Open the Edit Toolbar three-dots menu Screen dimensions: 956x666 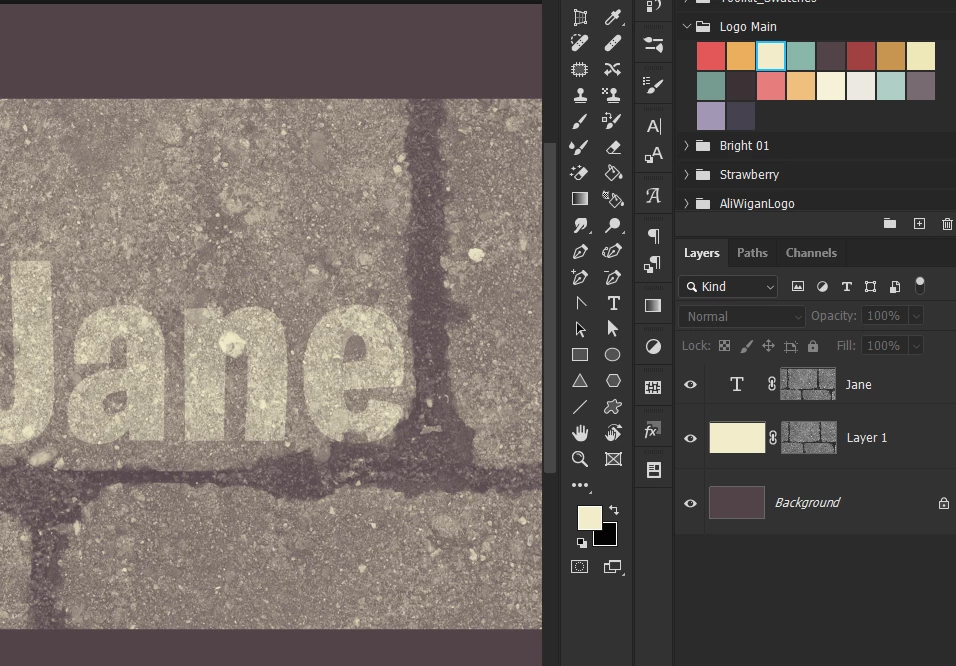coord(580,485)
